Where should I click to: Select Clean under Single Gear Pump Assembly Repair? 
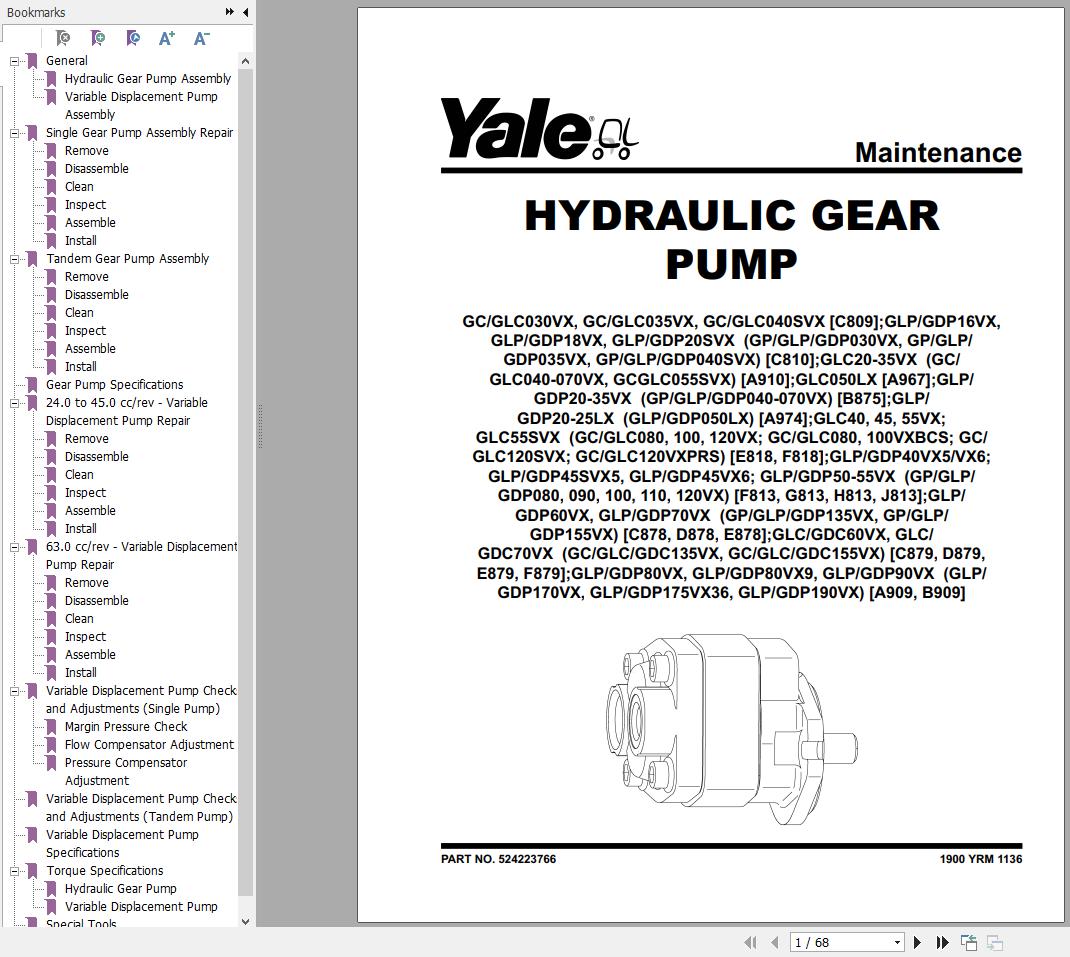[79, 186]
